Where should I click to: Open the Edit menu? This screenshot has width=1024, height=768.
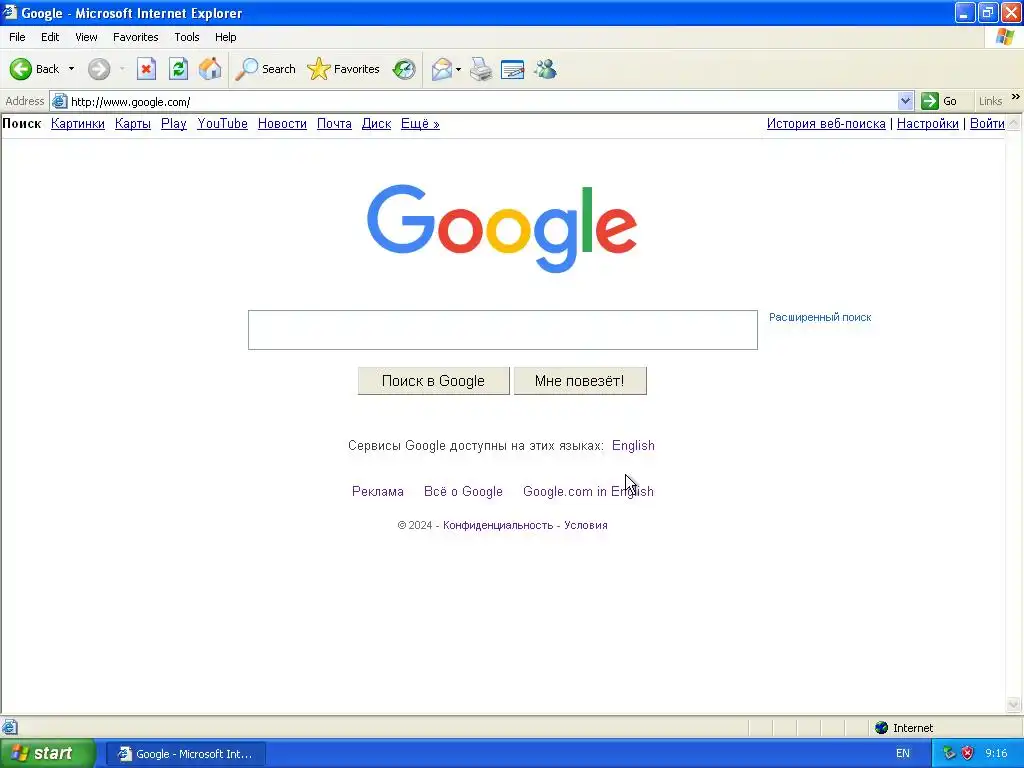point(50,37)
